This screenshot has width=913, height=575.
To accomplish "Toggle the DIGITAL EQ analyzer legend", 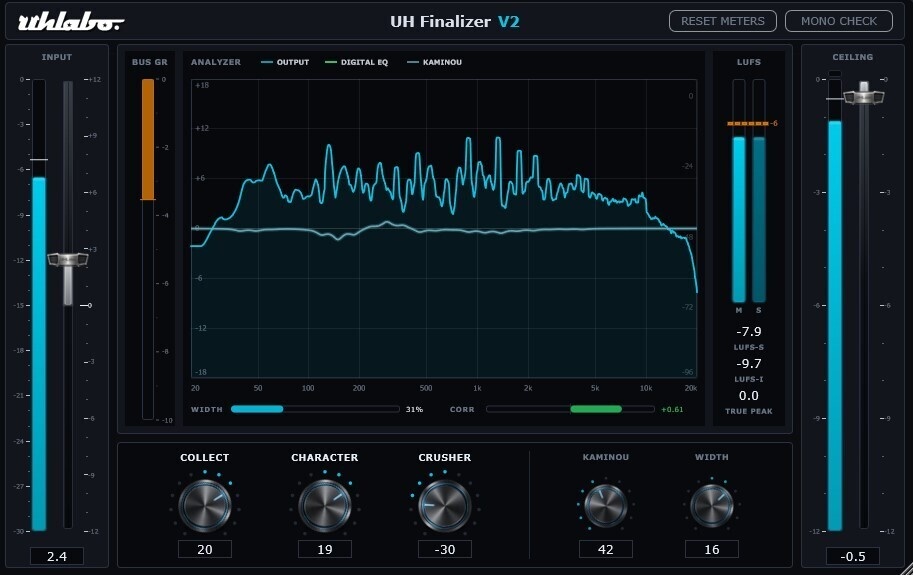I will point(356,62).
